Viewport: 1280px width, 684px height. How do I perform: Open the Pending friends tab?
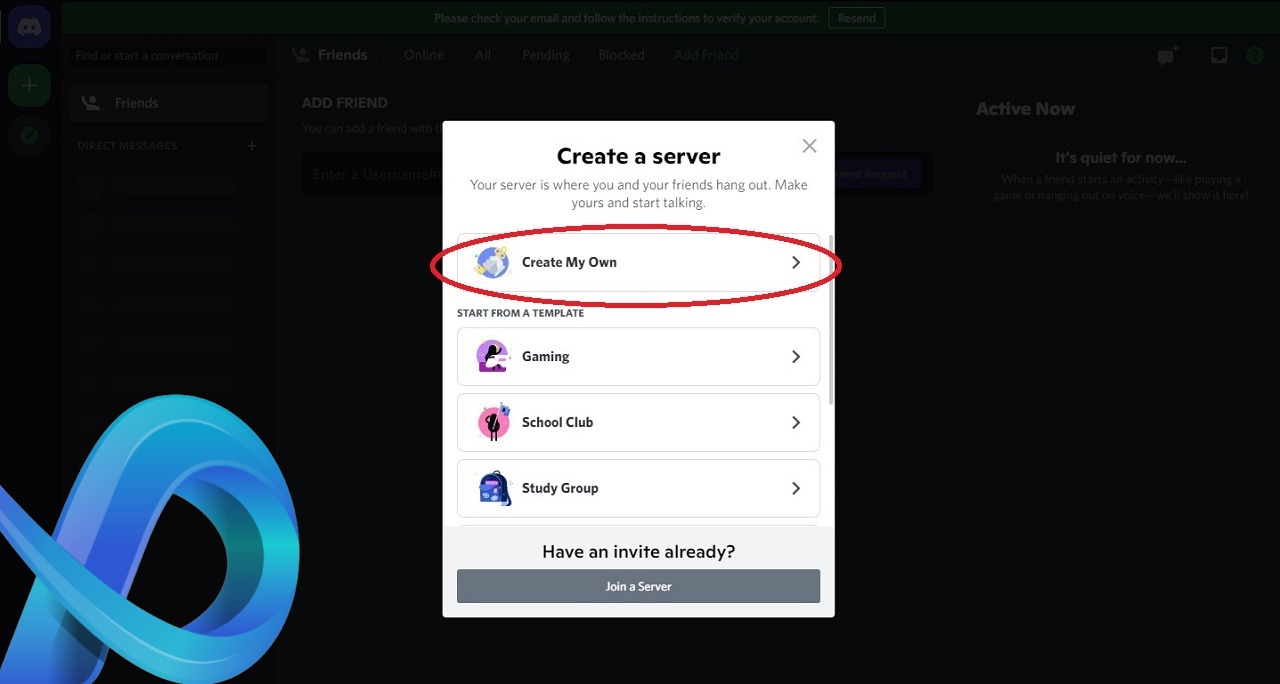tap(546, 55)
